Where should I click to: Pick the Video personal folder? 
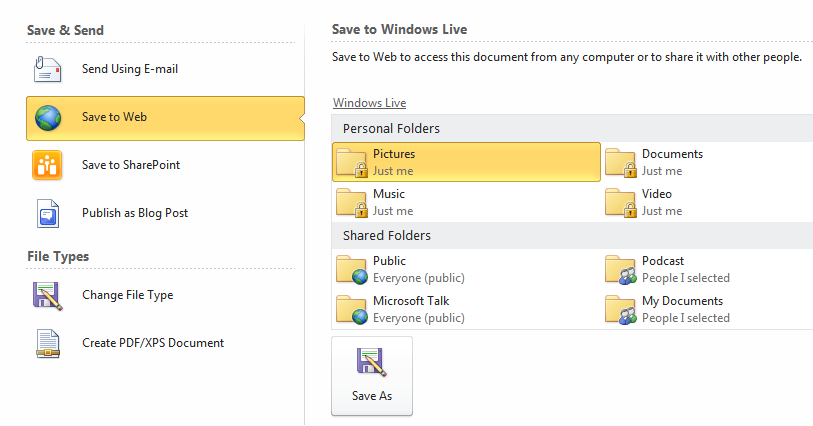[x=707, y=202]
